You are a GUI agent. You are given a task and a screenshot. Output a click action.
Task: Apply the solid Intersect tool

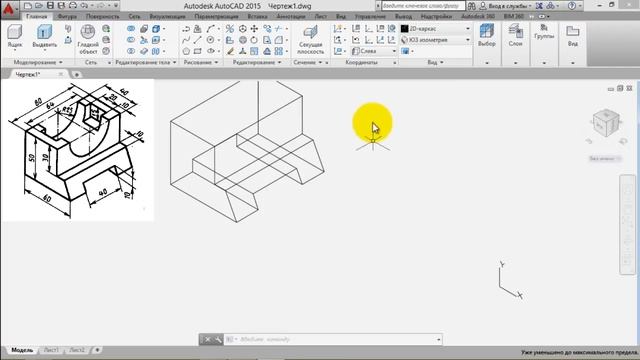pos(131,51)
